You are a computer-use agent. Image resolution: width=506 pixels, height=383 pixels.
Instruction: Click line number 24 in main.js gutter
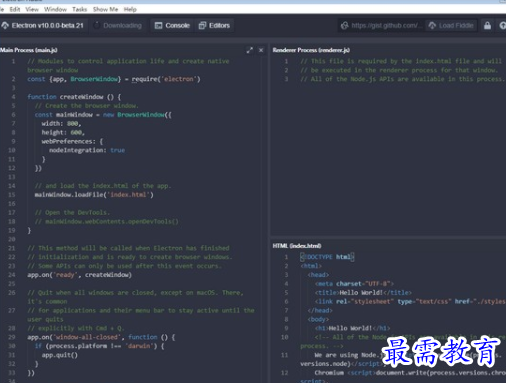tap(12, 275)
